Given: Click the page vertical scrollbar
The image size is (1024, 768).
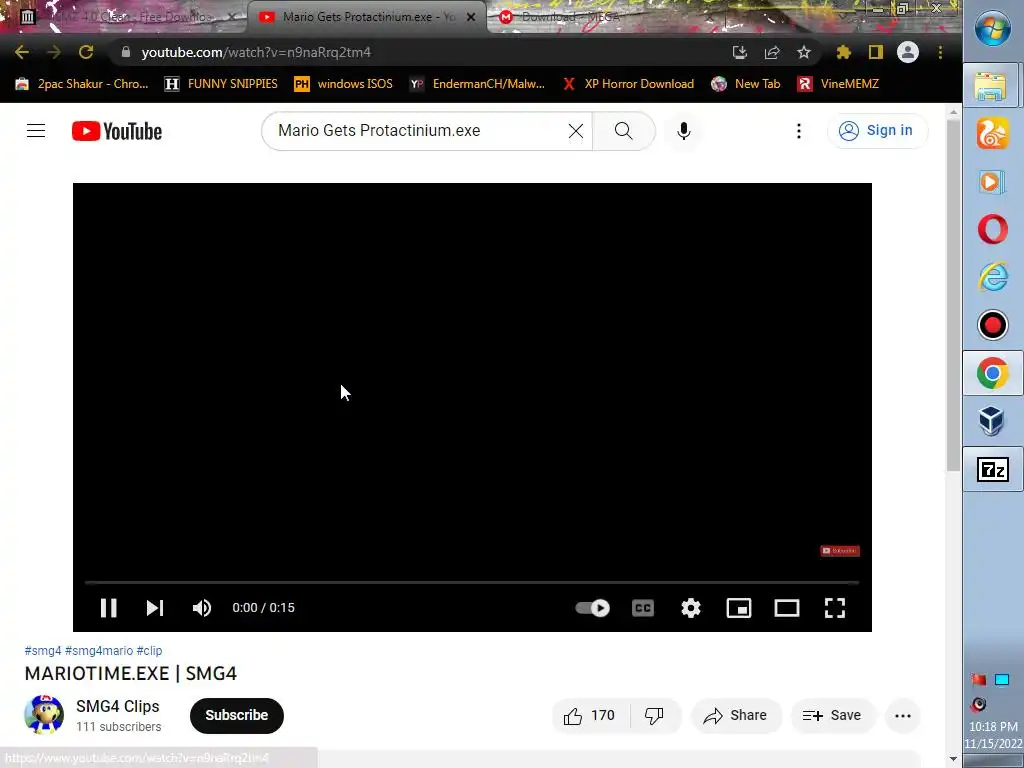Looking at the screenshot, I should pyautogui.click(x=953, y=294).
